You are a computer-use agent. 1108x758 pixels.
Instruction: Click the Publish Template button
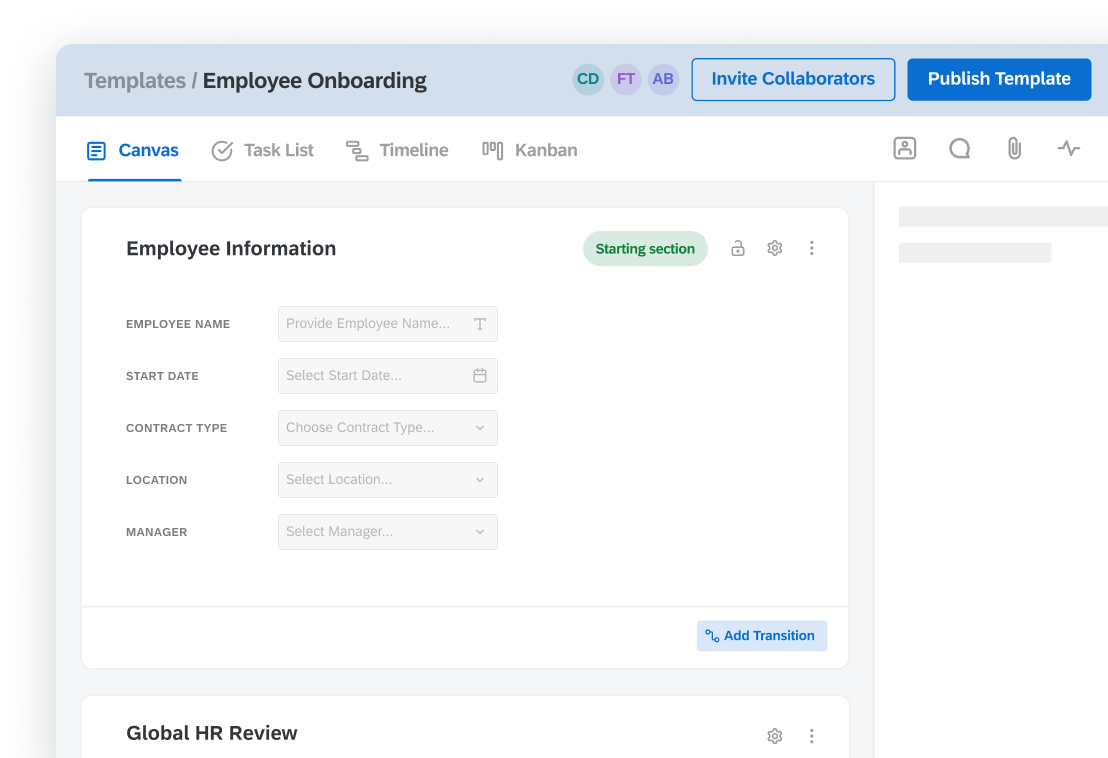pos(998,79)
